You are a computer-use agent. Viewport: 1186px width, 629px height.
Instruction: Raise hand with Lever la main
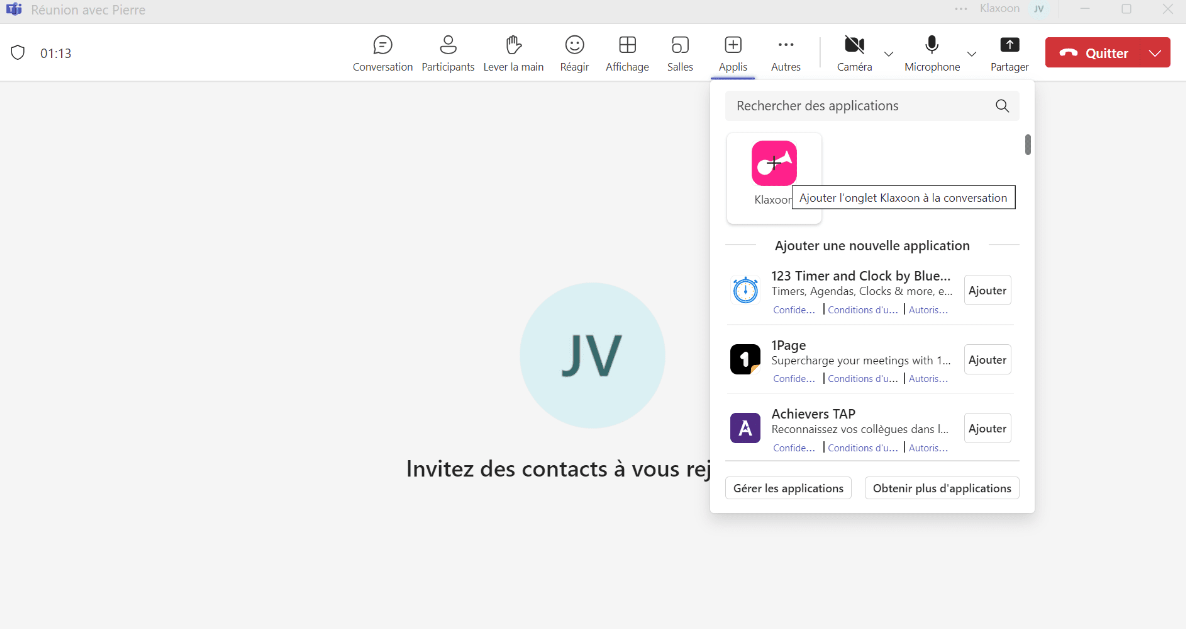pos(513,53)
